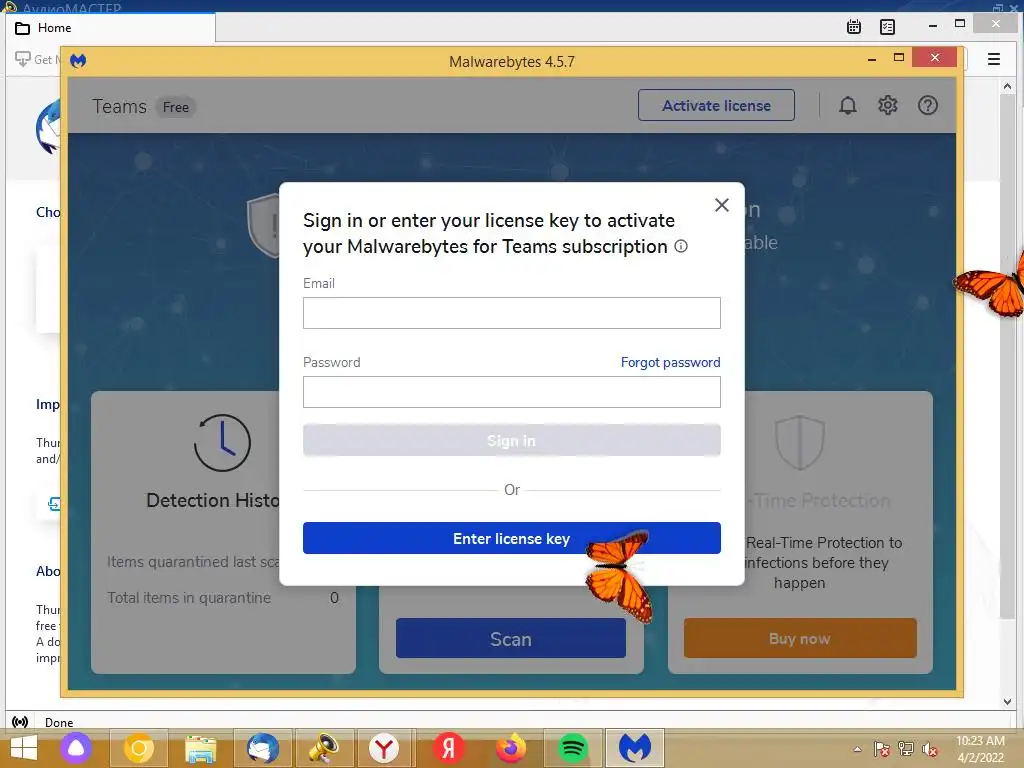Image resolution: width=1024 pixels, height=768 pixels.
Task: Open Spotify from taskbar
Action: 573,748
